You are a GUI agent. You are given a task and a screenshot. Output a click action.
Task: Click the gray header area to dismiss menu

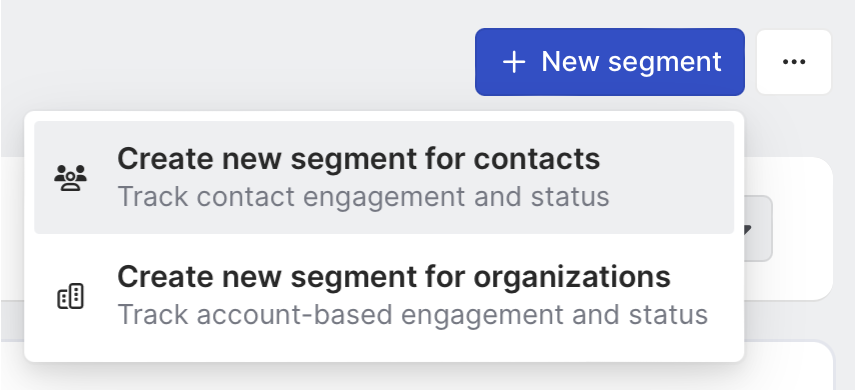click(218, 55)
